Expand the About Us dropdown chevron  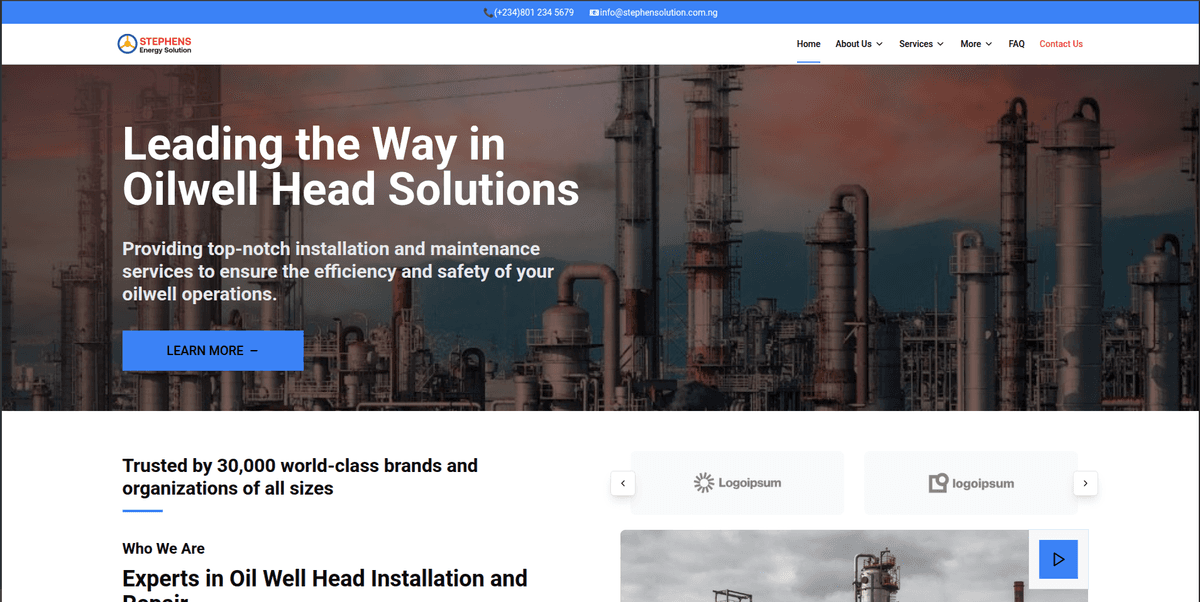(880, 44)
